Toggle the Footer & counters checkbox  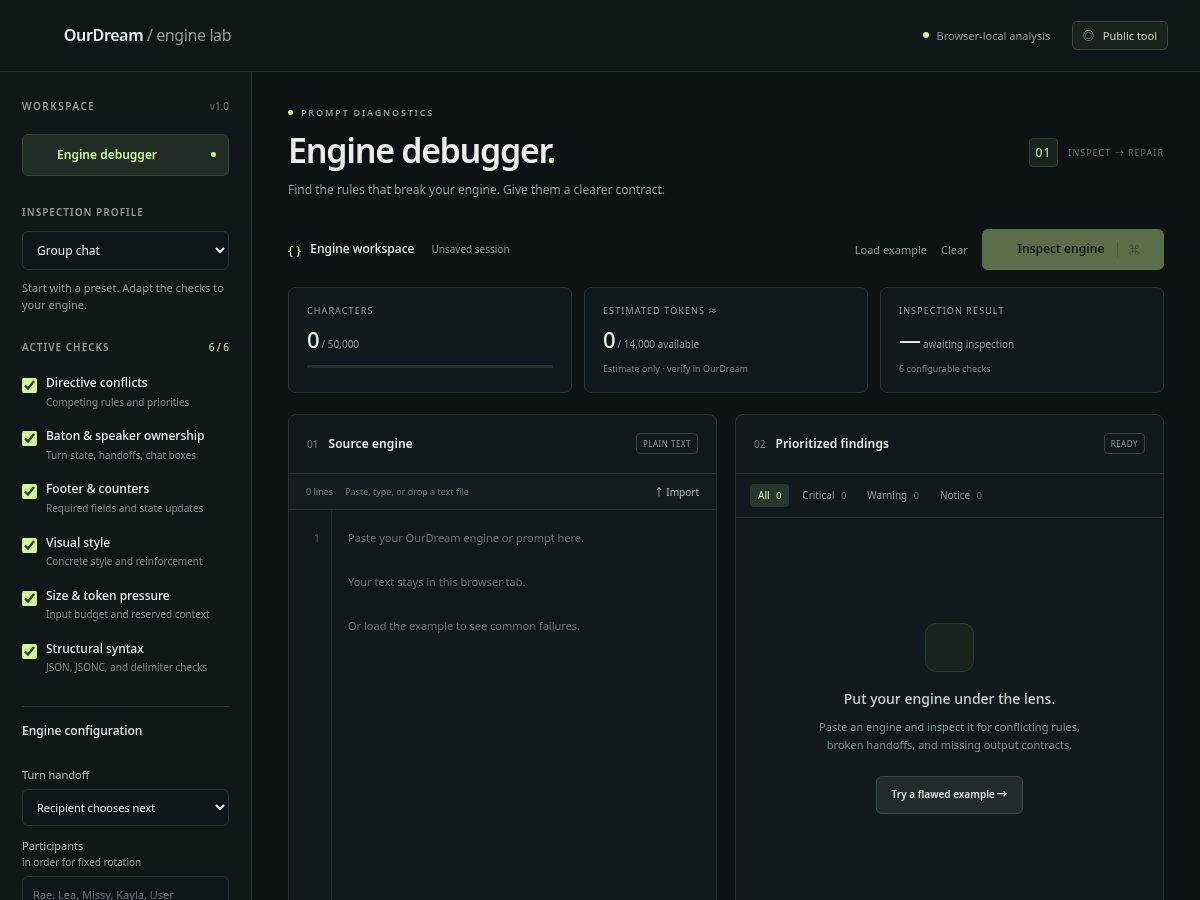coord(30,490)
